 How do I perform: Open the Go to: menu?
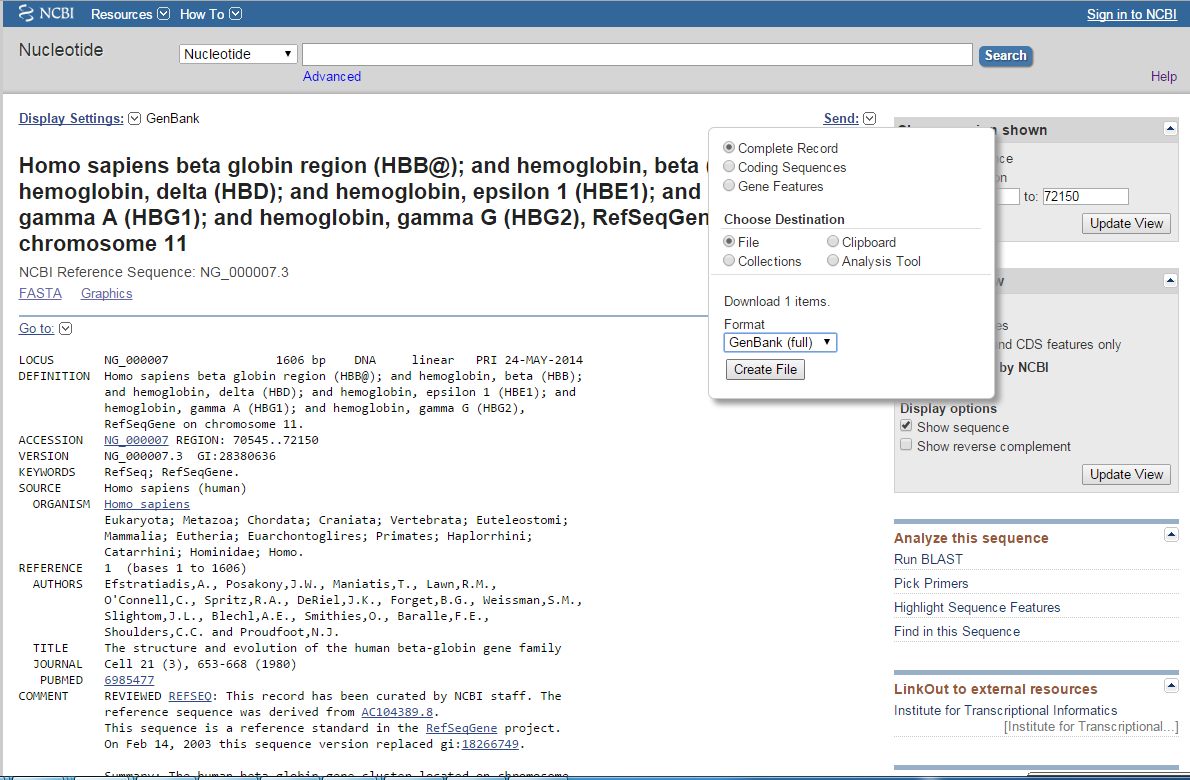36,329
